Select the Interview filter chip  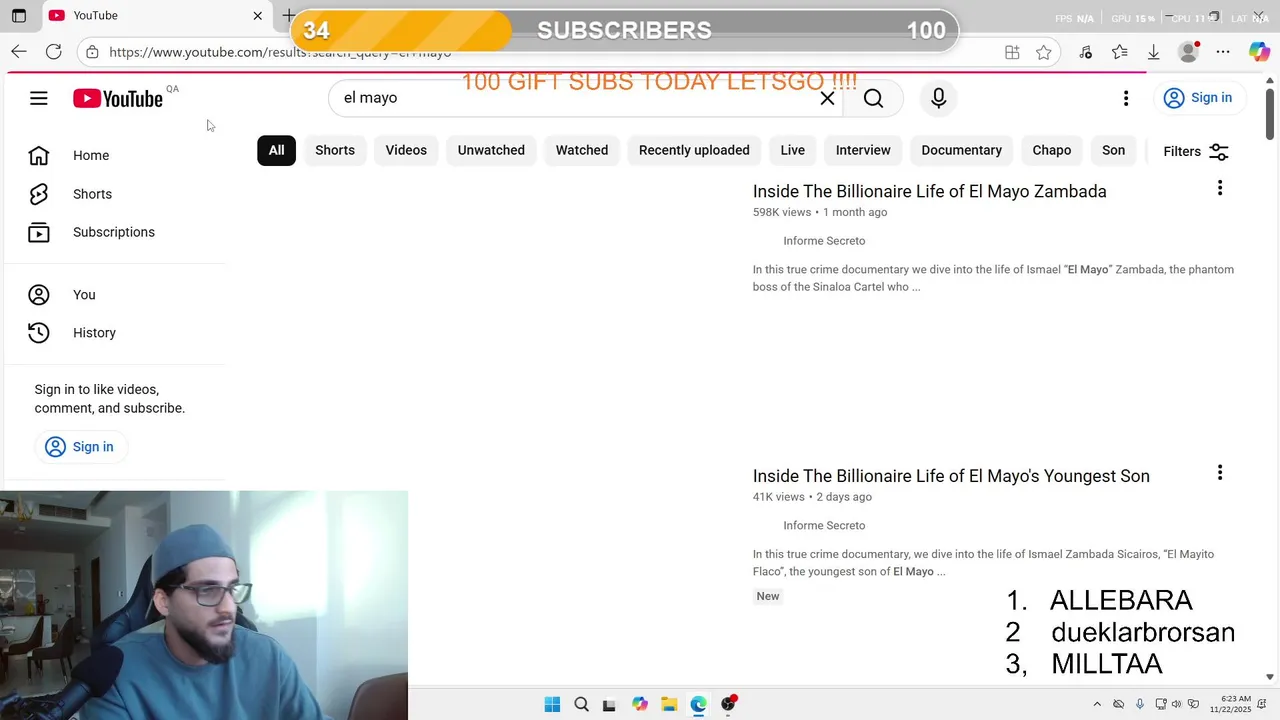pyautogui.click(x=863, y=150)
